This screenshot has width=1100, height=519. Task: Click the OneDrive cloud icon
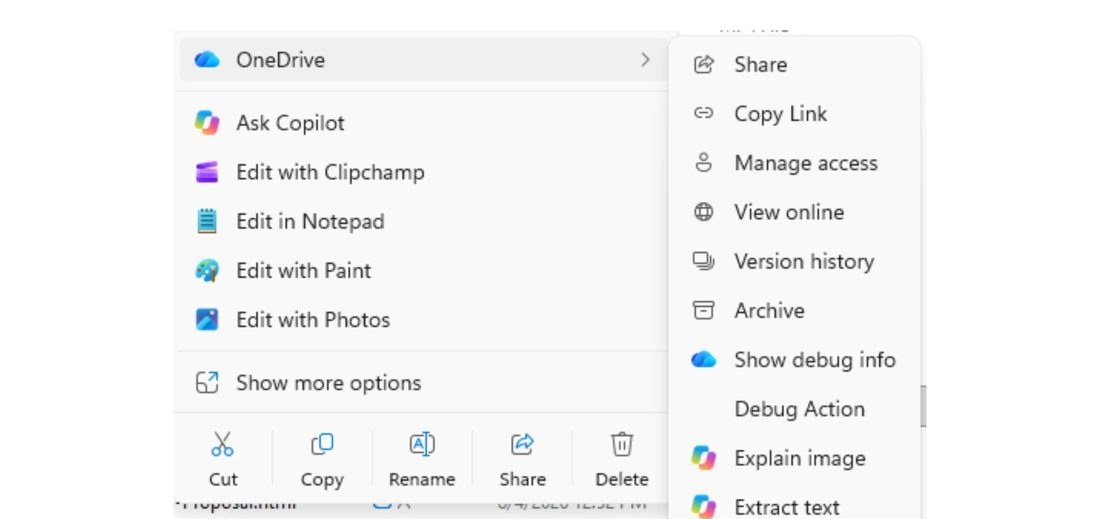(207, 60)
